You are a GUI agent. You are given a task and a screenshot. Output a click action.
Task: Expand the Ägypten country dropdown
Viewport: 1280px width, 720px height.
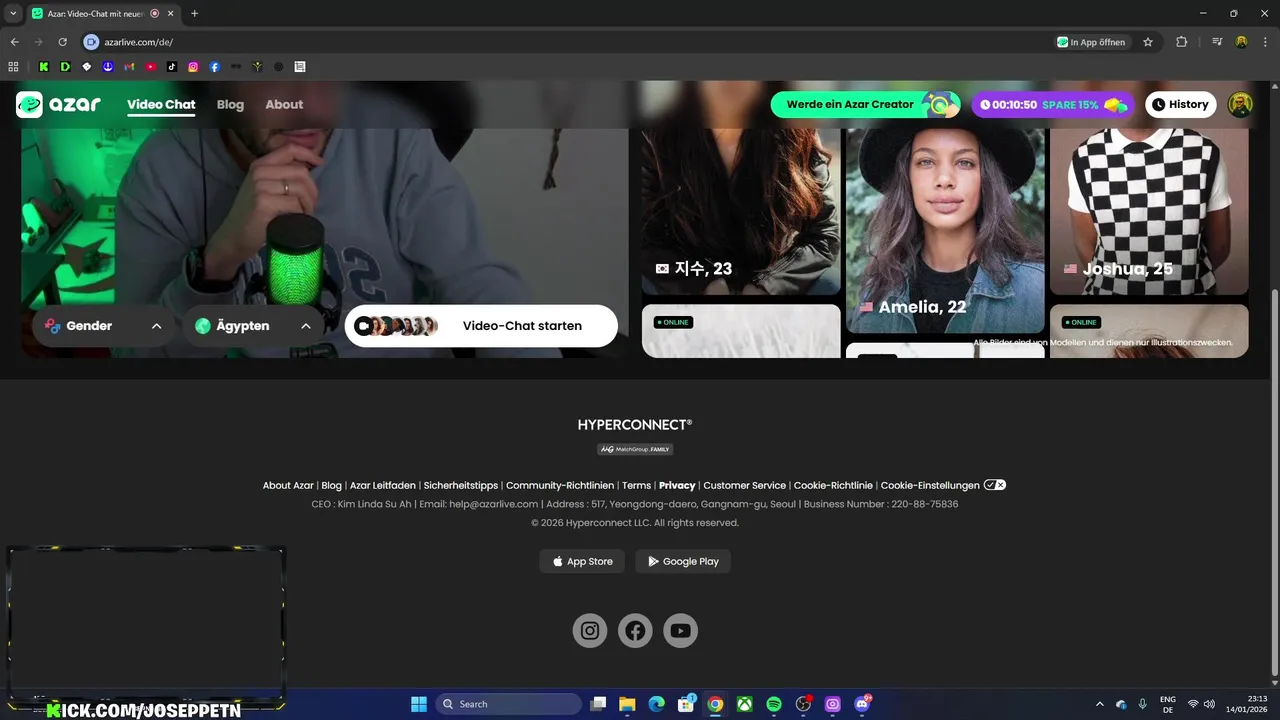(x=254, y=326)
